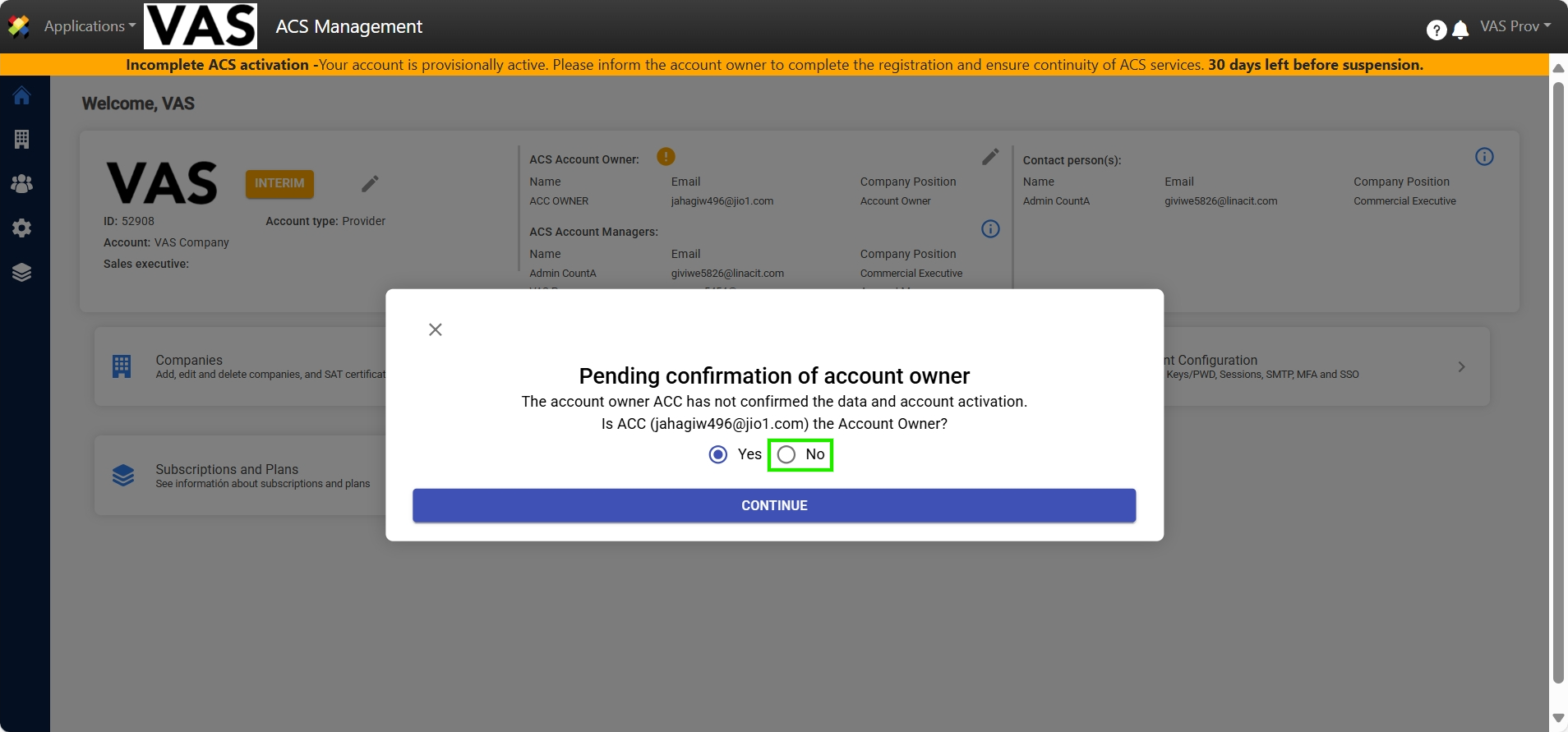
Task: Open the VAS Prov user menu
Action: [1515, 26]
